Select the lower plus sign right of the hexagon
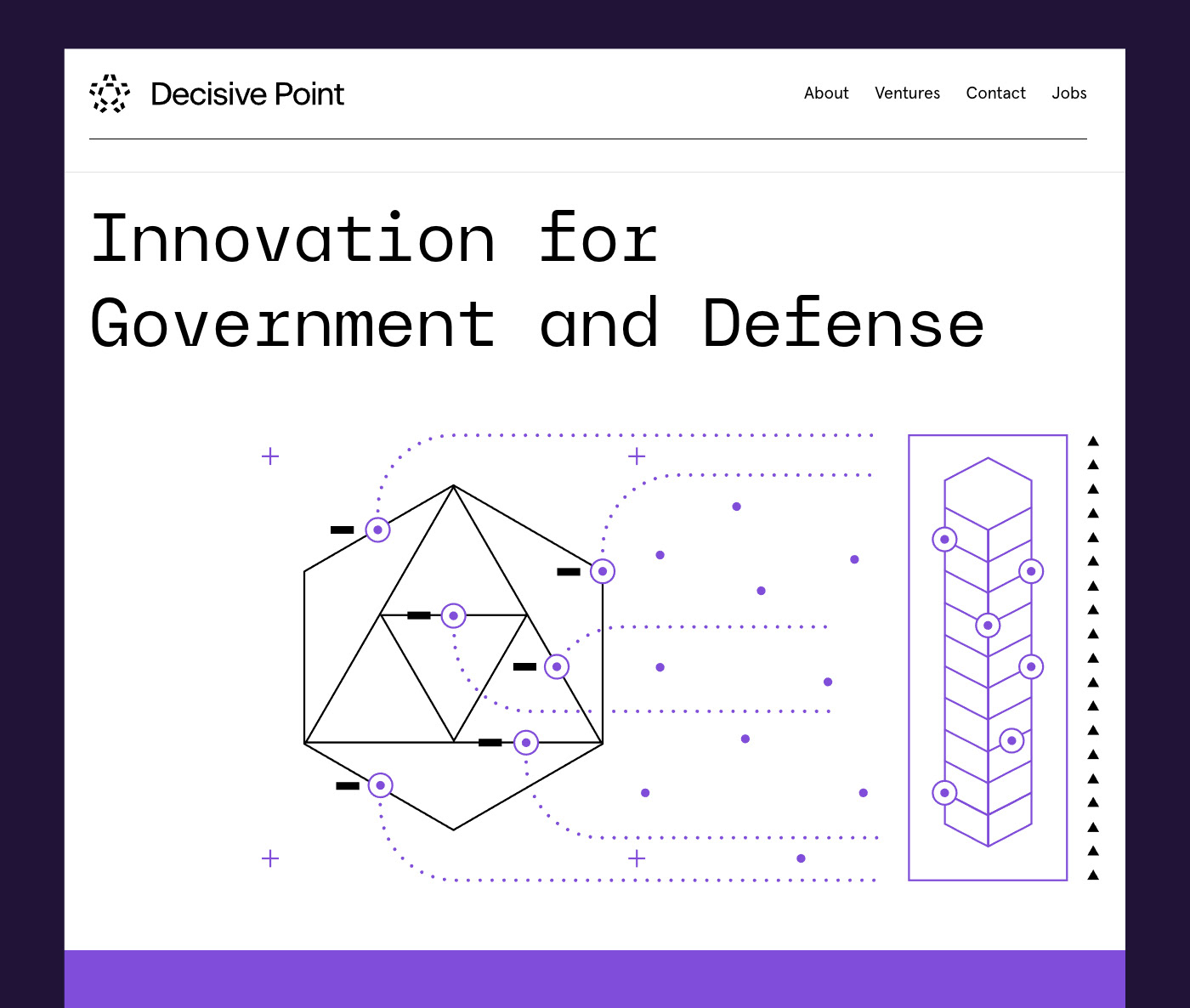The image size is (1190, 1008). pyautogui.click(x=637, y=858)
